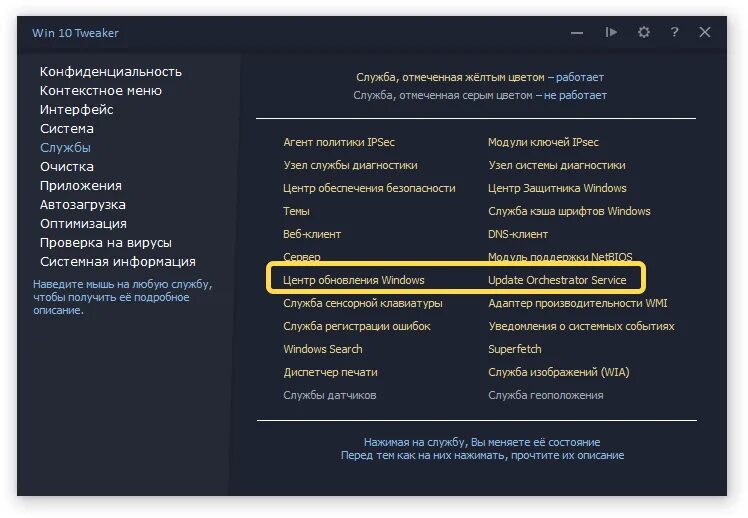Open the Контекстное меню section

point(101,91)
